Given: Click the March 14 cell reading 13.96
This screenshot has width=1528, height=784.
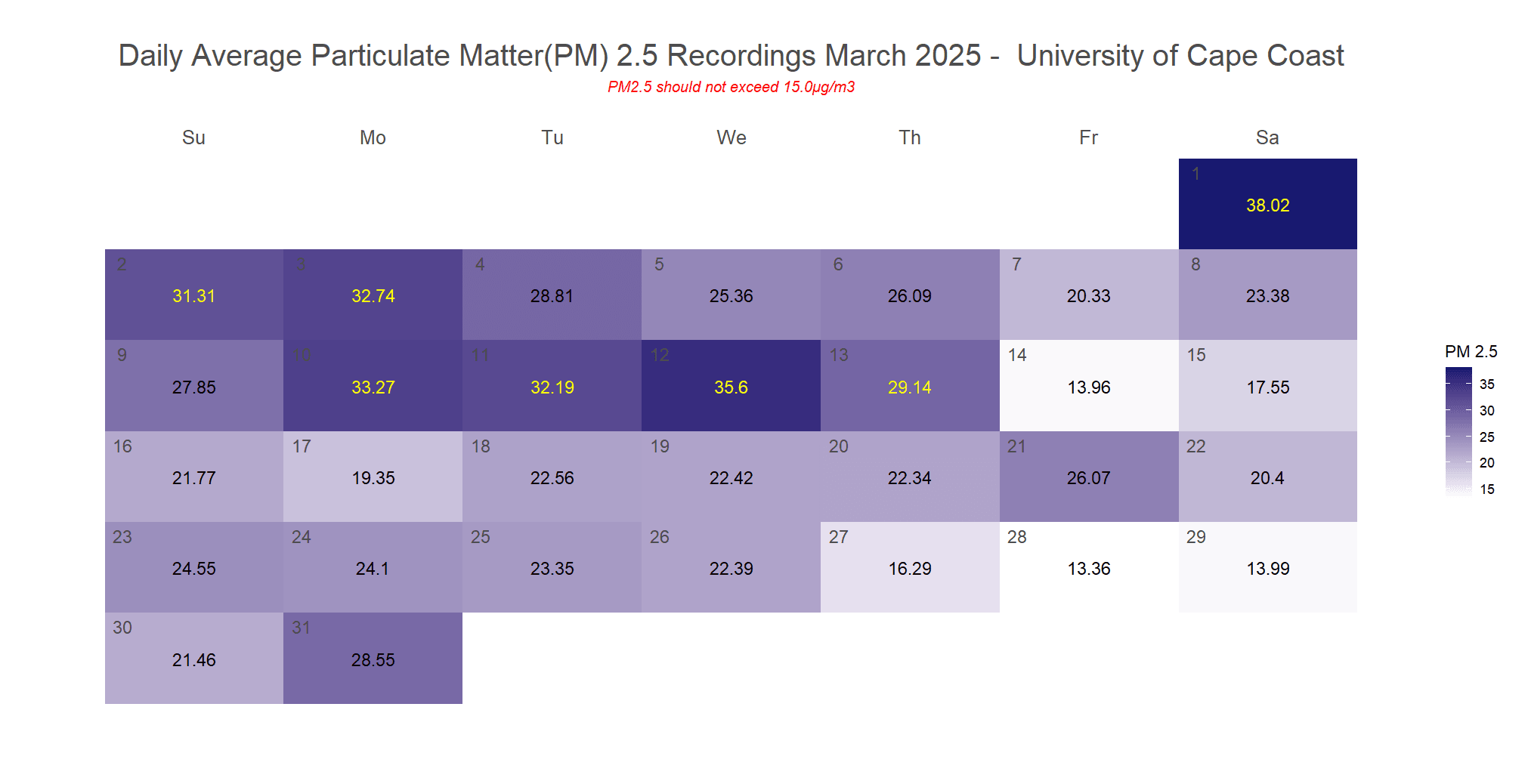Looking at the screenshot, I should (1088, 386).
